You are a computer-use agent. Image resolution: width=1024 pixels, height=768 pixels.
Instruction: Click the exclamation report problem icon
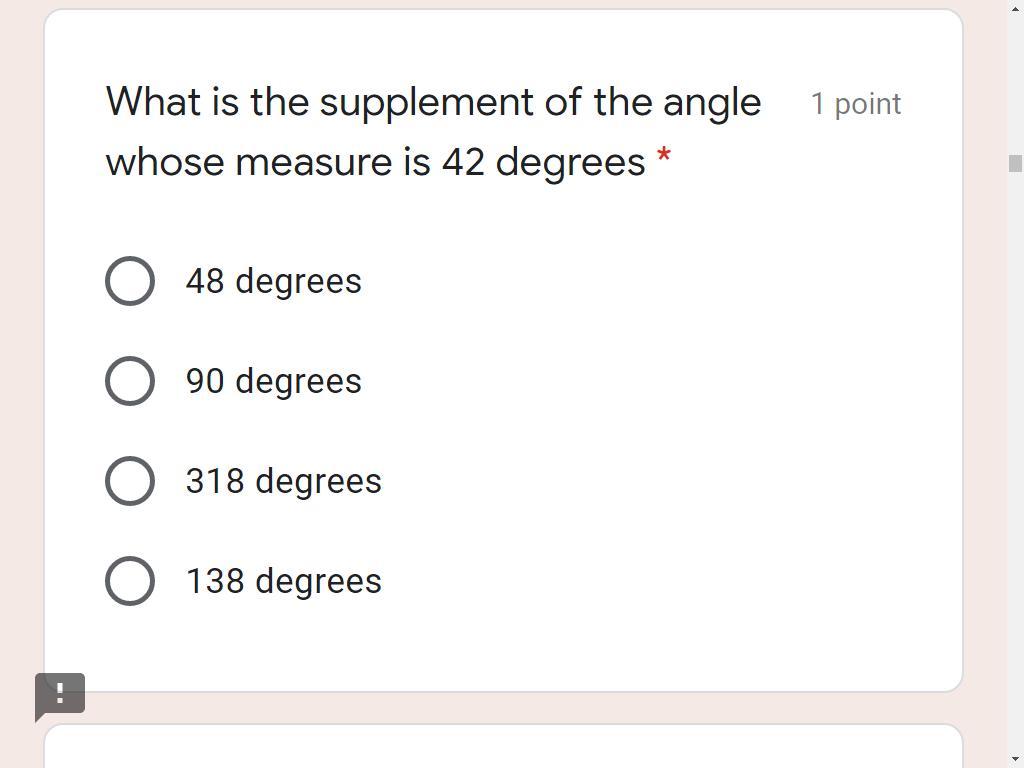(x=60, y=693)
